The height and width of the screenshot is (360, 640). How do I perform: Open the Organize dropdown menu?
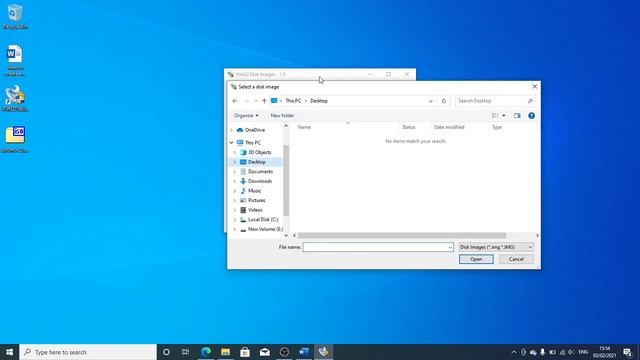tap(246, 116)
